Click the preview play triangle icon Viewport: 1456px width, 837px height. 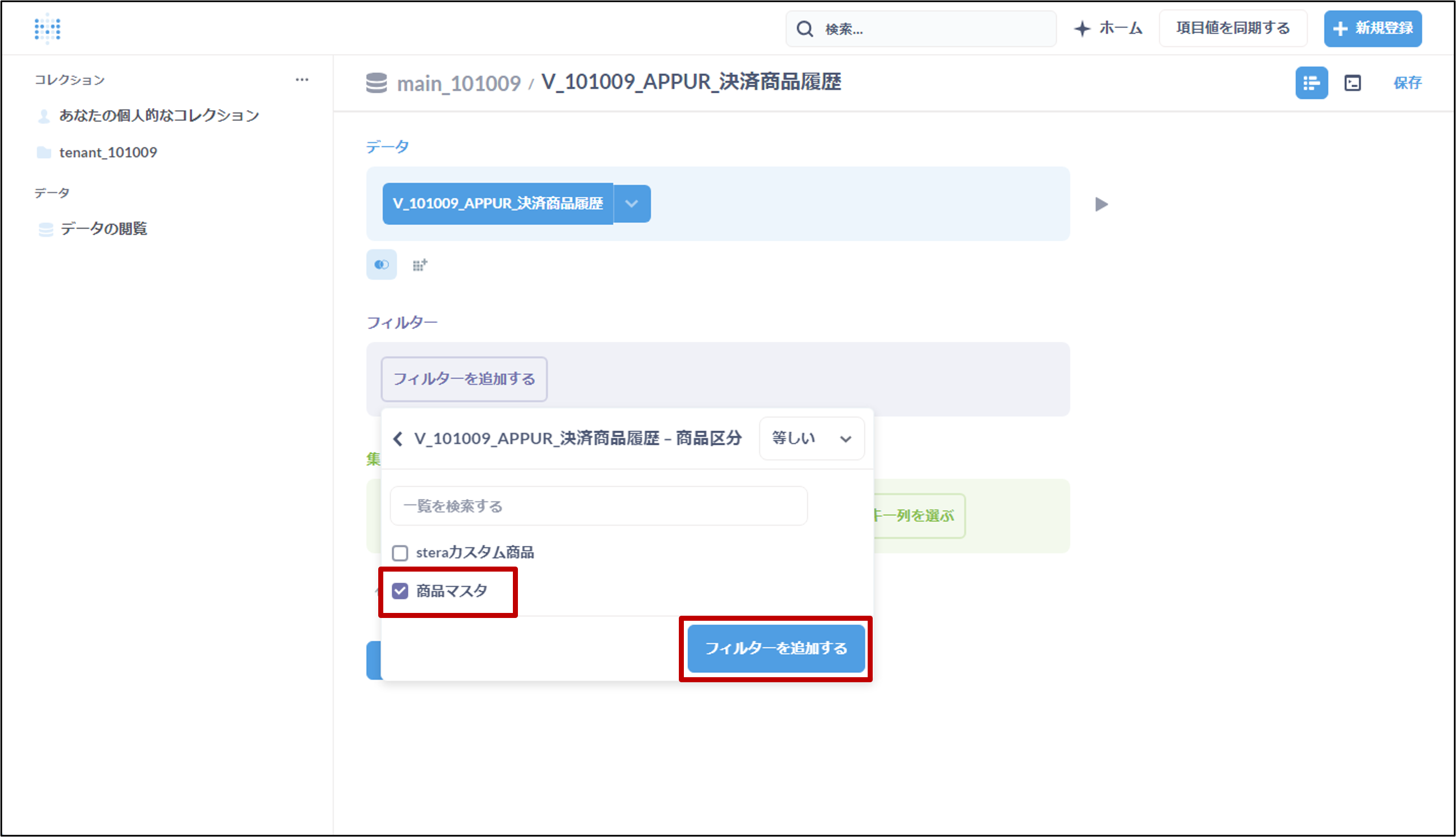pos(1101,204)
